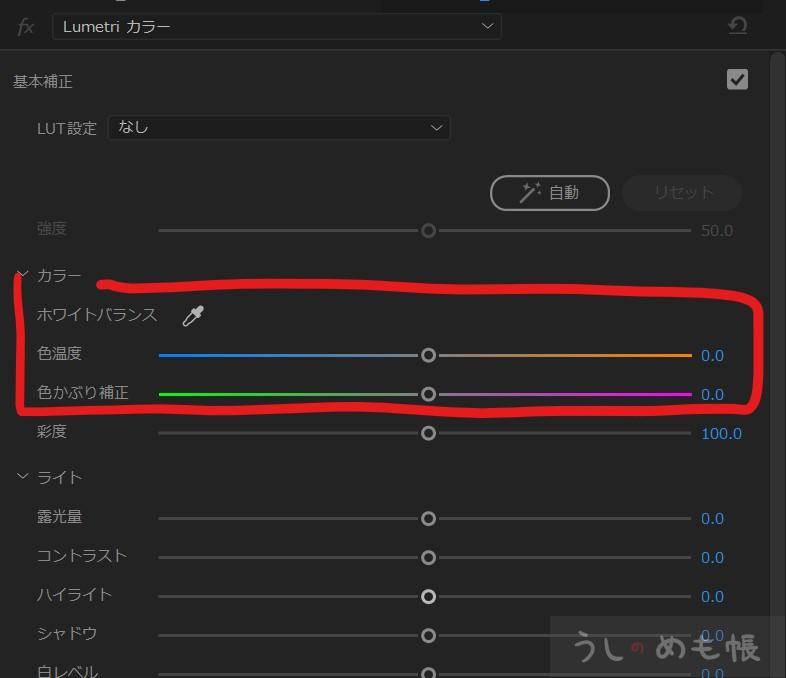The width and height of the screenshot is (786, 678).
Task: Click the シャドウ label
Action: pyautogui.click(x=67, y=633)
